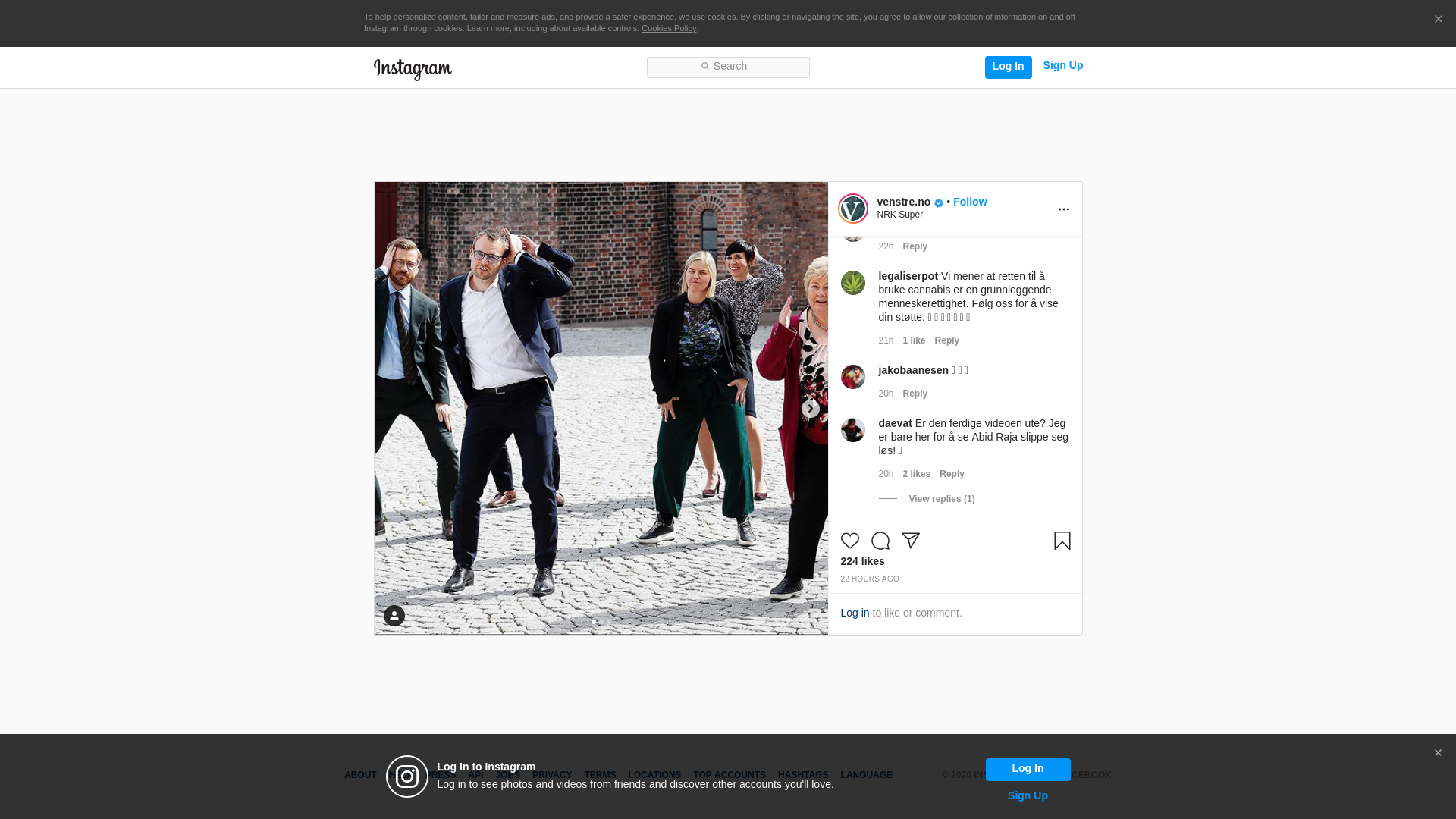
Task: Dismiss the cookie notice banner
Action: 1438,20
